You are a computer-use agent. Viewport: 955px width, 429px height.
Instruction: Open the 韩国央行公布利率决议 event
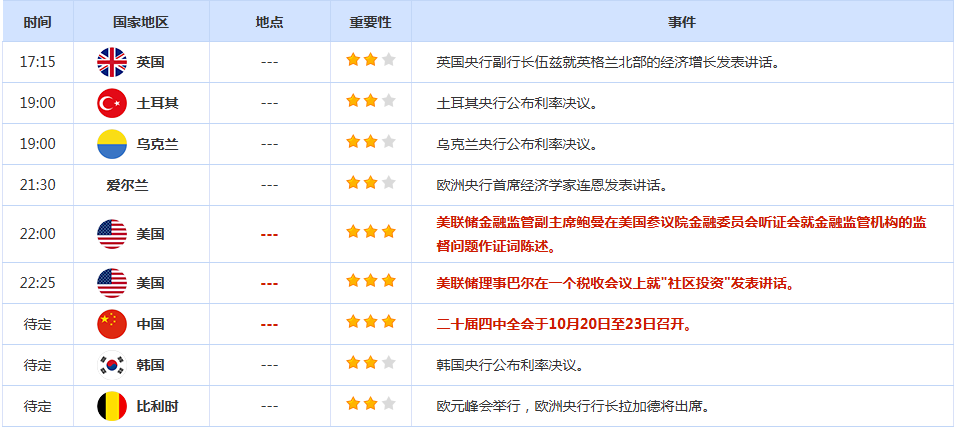[517, 365]
